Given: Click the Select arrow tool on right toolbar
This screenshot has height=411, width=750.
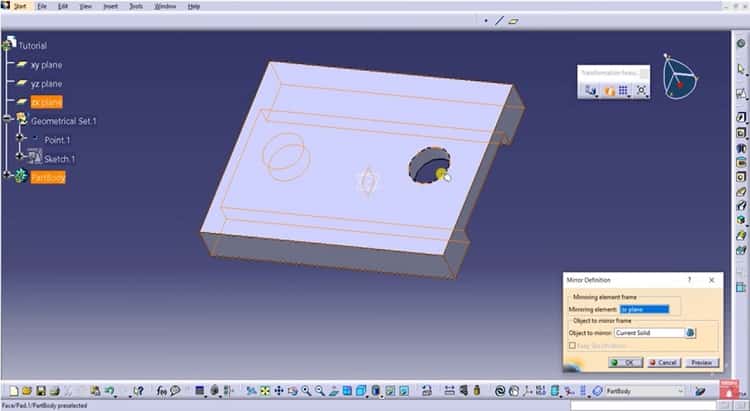Looking at the screenshot, I should [741, 66].
